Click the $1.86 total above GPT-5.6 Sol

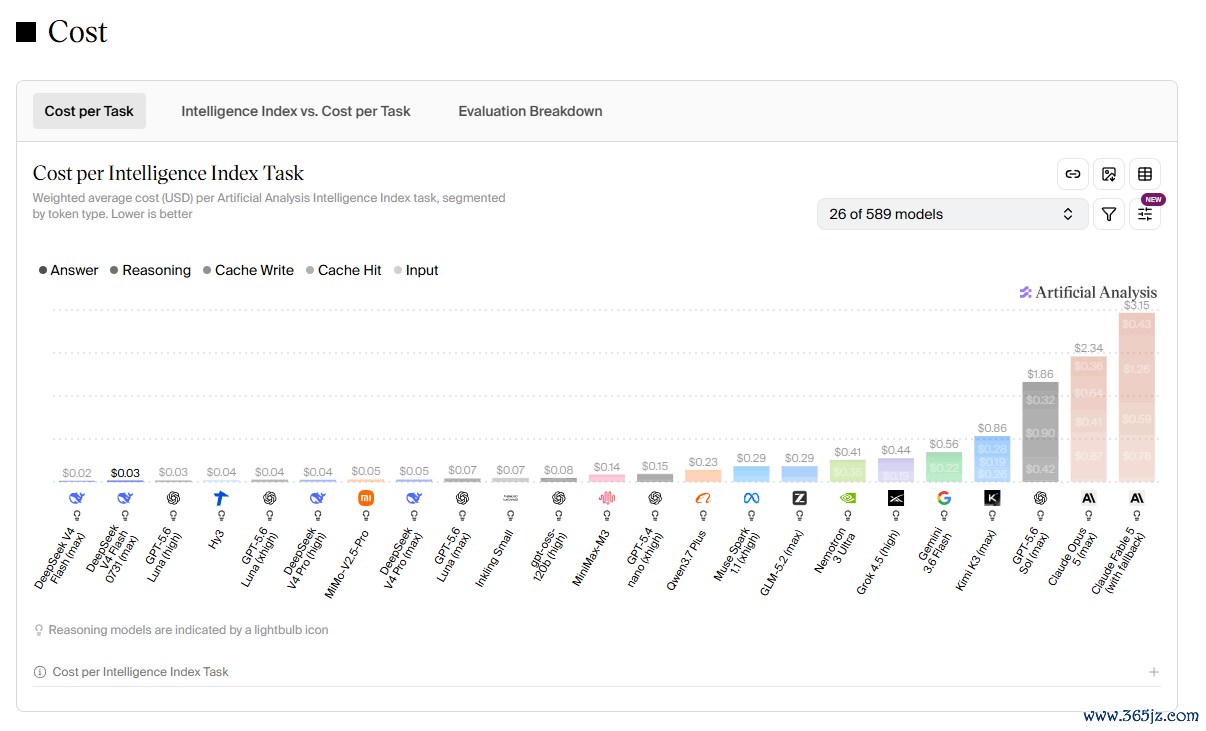click(x=1040, y=374)
